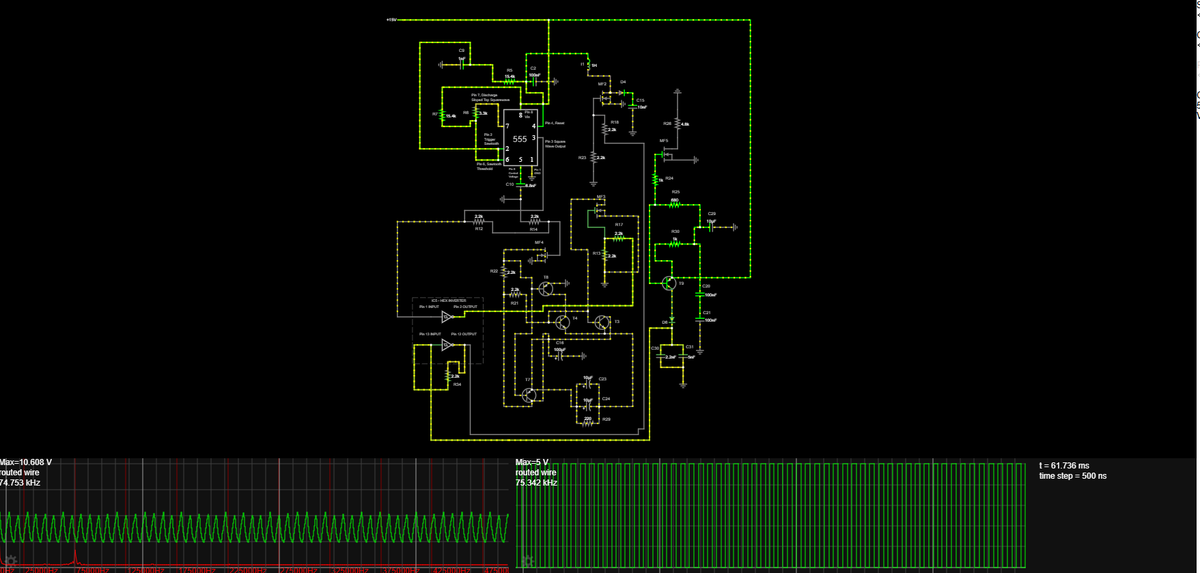Select resistor R21

click(x=515, y=296)
